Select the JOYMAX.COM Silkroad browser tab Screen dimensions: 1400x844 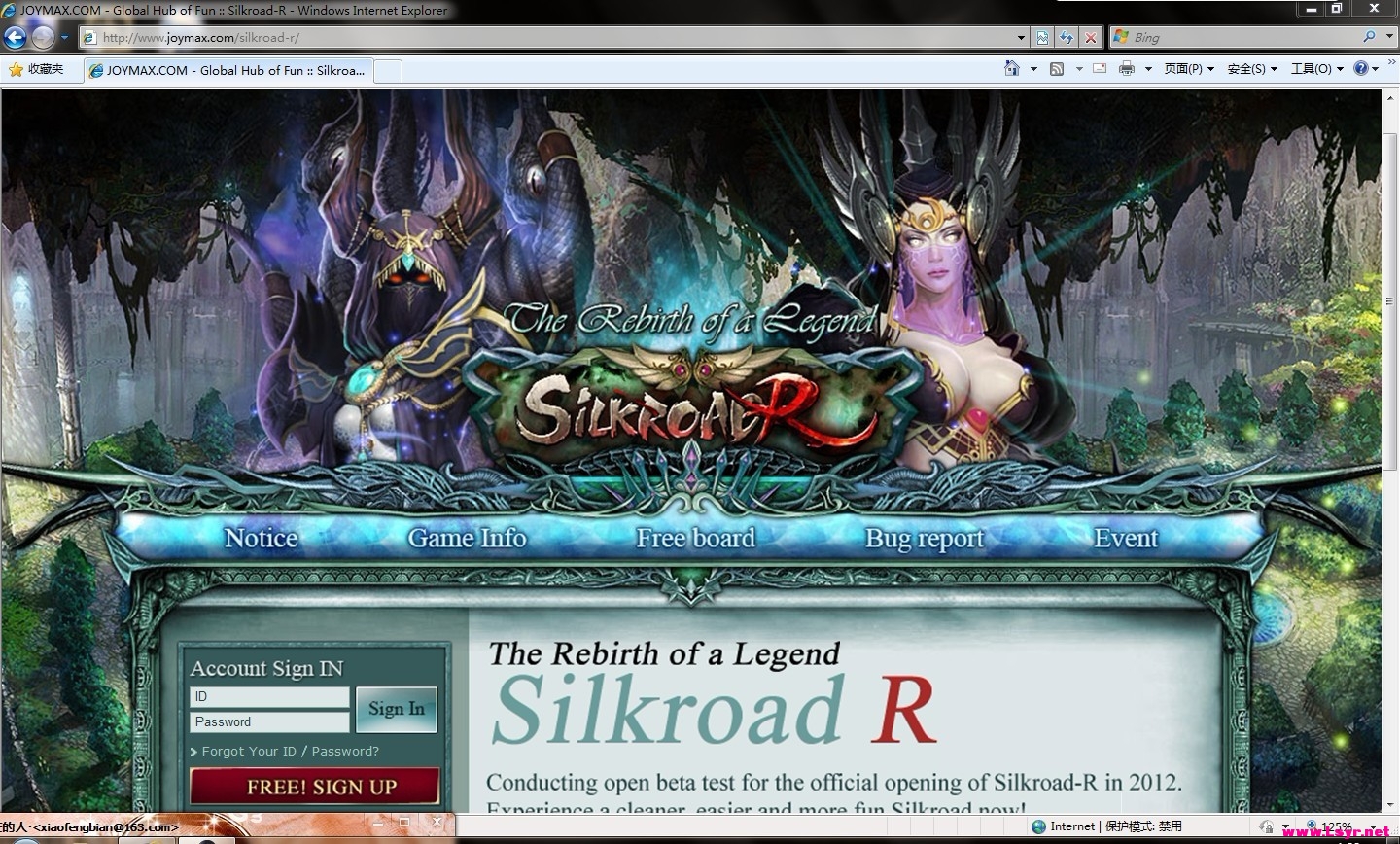(227, 70)
